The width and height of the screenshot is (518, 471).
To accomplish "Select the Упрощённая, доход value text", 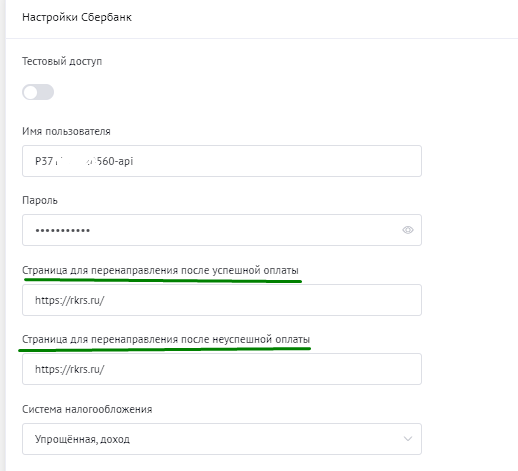I will coord(82,439).
